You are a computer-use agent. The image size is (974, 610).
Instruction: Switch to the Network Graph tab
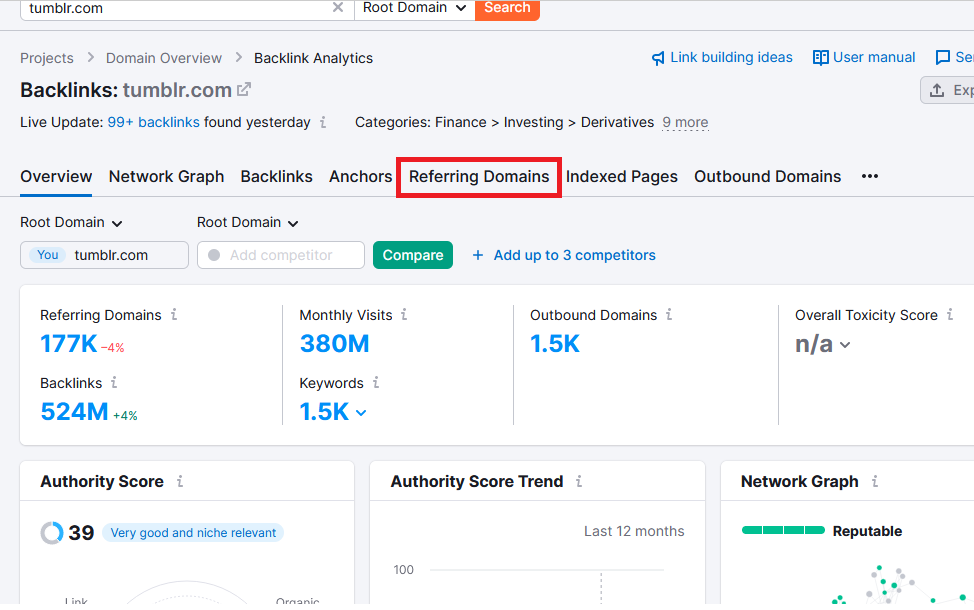click(166, 177)
